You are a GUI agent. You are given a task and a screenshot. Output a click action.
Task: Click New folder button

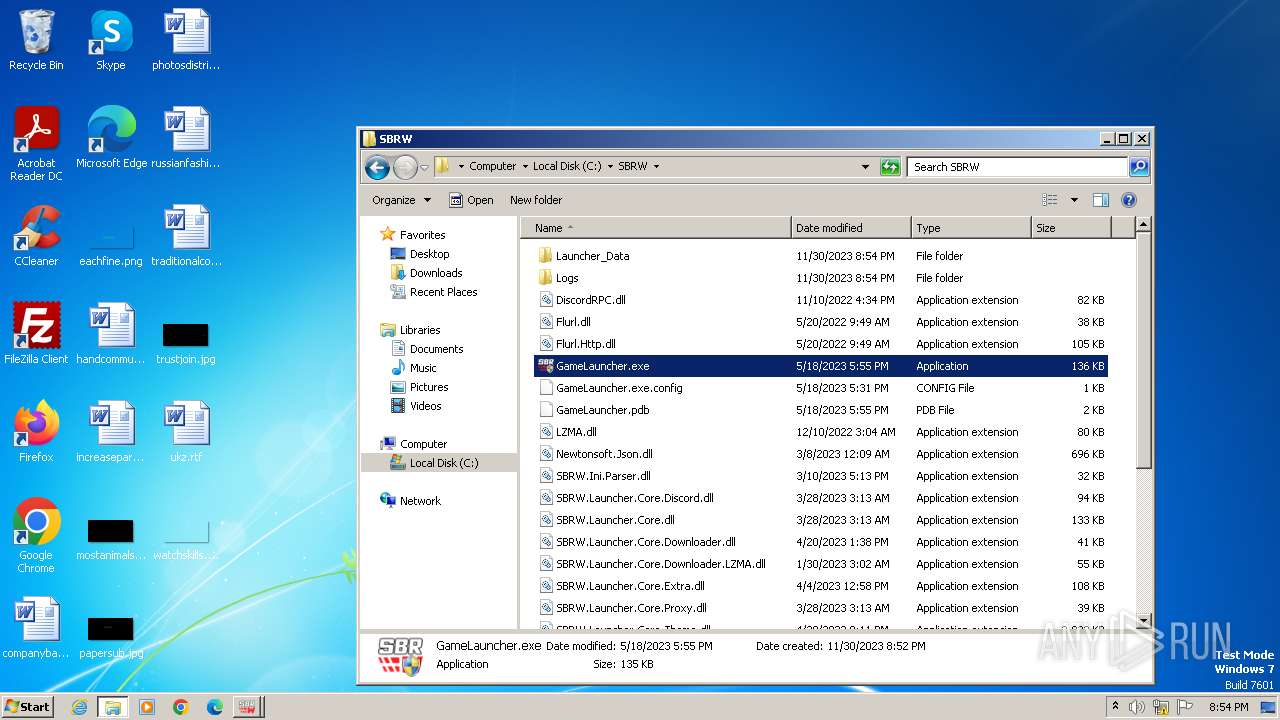tap(536, 200)
